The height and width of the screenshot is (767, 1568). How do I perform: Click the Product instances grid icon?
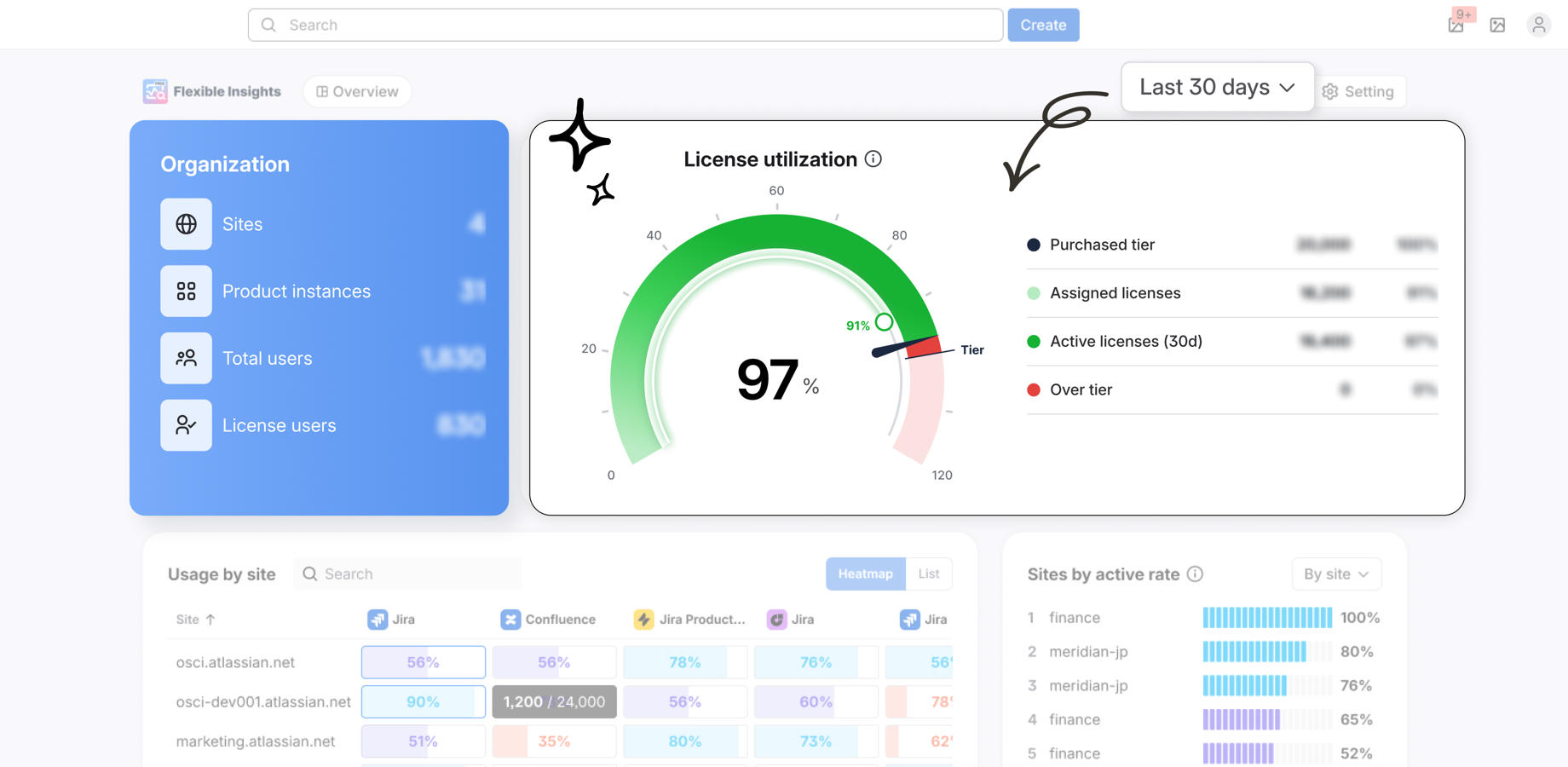coord(186,291)
